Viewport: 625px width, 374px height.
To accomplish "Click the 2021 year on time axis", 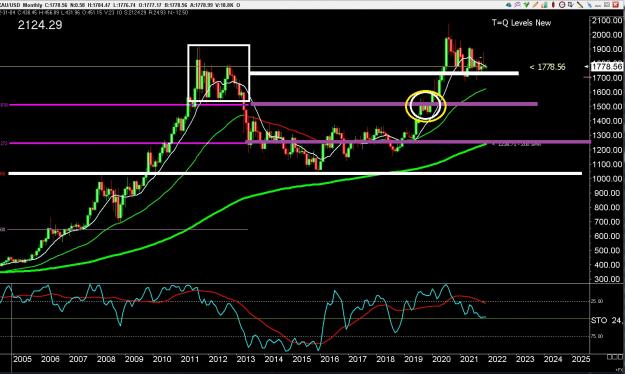I will point(469,359).
